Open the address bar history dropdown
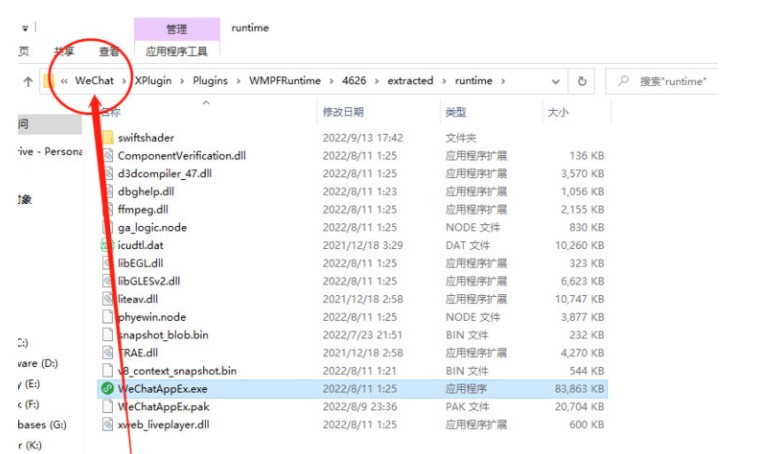Image resolution: width=765 pixels, height=454 pixels. point(555,81)
